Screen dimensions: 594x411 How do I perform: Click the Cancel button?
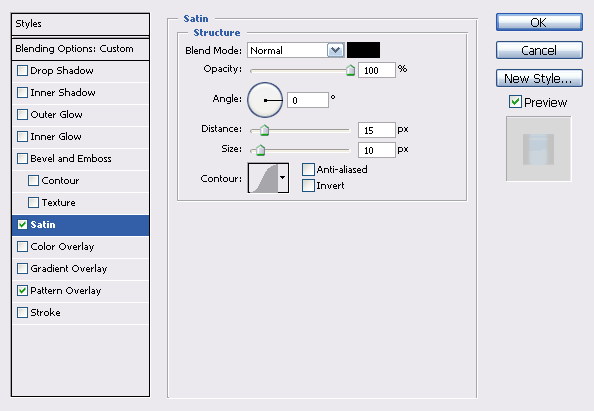point(539,50)
